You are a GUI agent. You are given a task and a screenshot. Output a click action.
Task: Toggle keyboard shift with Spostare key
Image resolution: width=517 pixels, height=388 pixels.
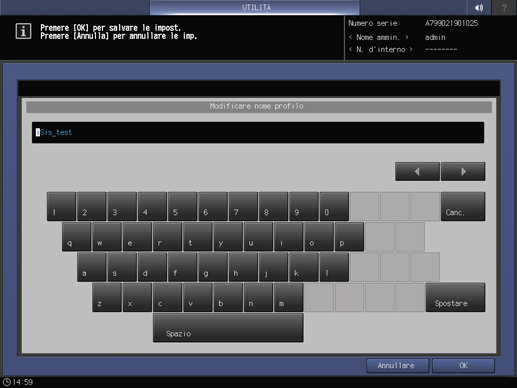point(455,298)
